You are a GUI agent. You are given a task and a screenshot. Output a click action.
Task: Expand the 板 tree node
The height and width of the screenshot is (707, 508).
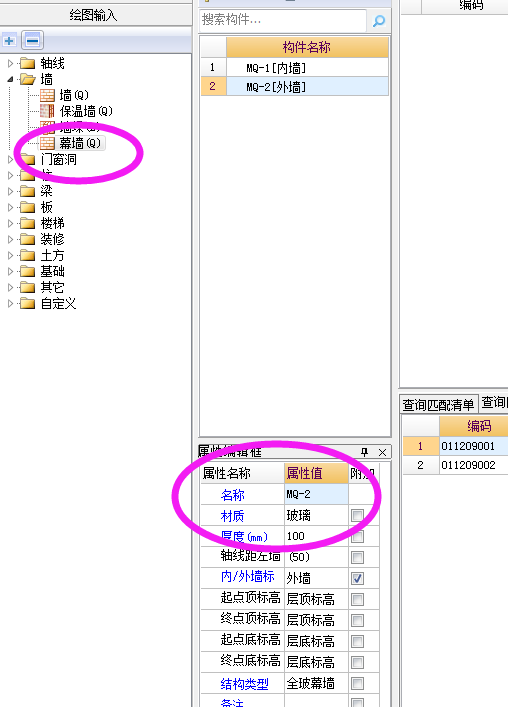click(x=10, y=207)
